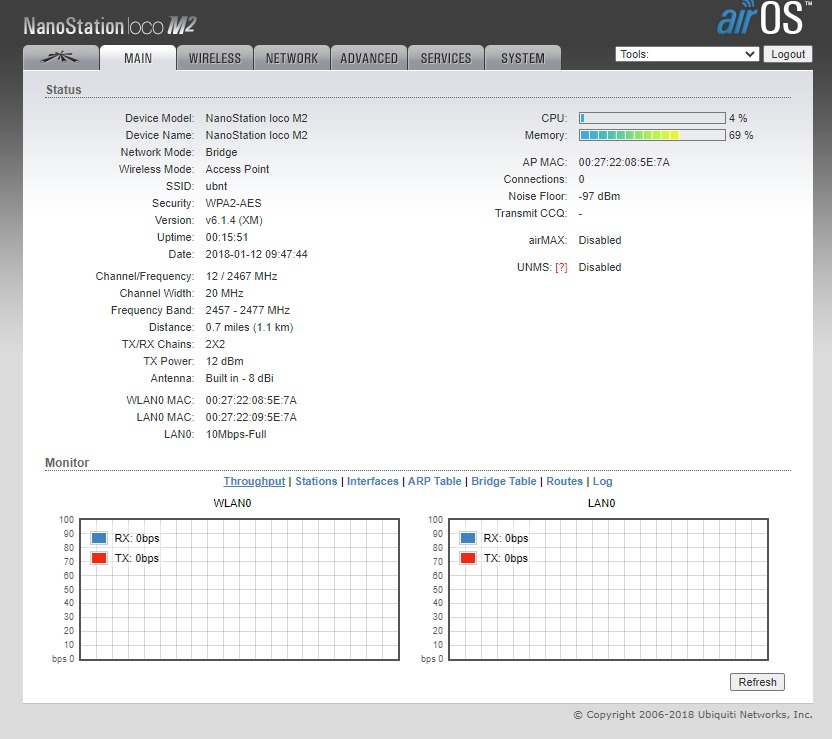Switch to the SERVICES tab
The width and height of the screenshot is (832, 739).
446,58
